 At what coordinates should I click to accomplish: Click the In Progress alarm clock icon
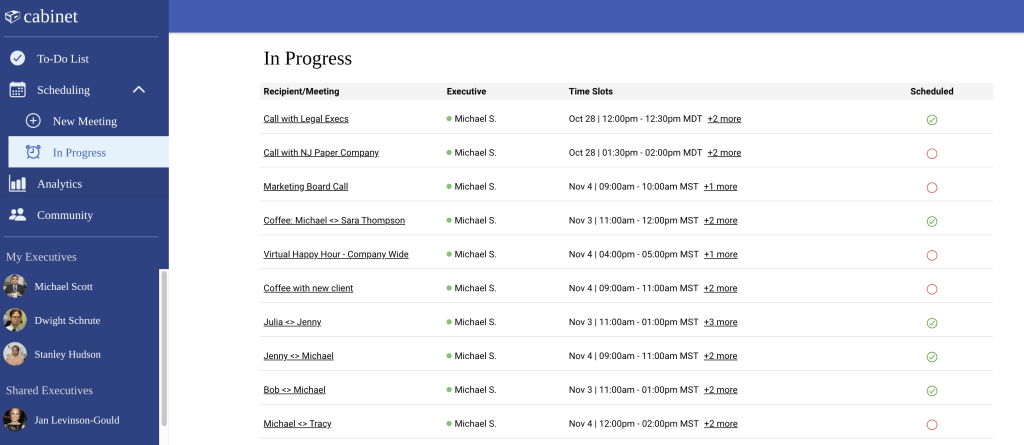tap(33, 152)
